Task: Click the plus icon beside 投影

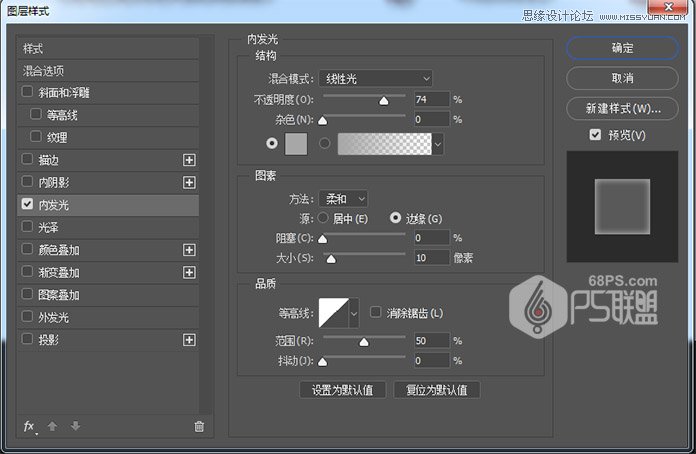Action: tap(189, 340)
